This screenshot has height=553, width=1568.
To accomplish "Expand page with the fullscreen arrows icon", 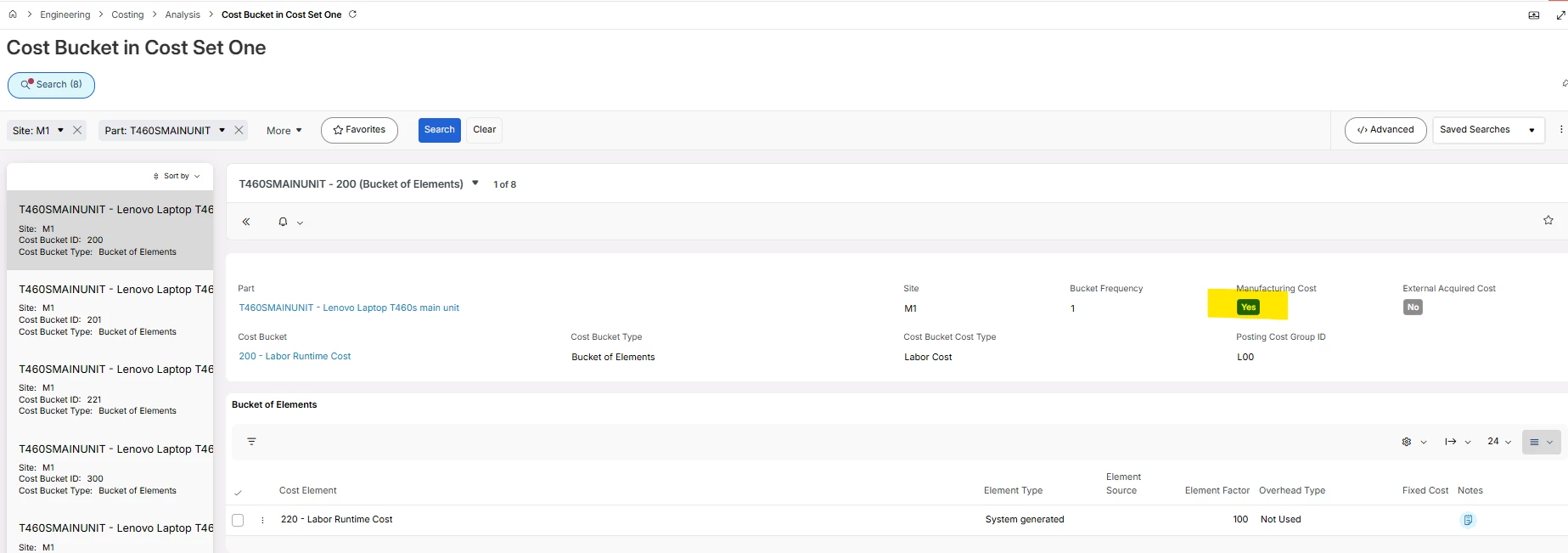I will (x=1560, y=15).
